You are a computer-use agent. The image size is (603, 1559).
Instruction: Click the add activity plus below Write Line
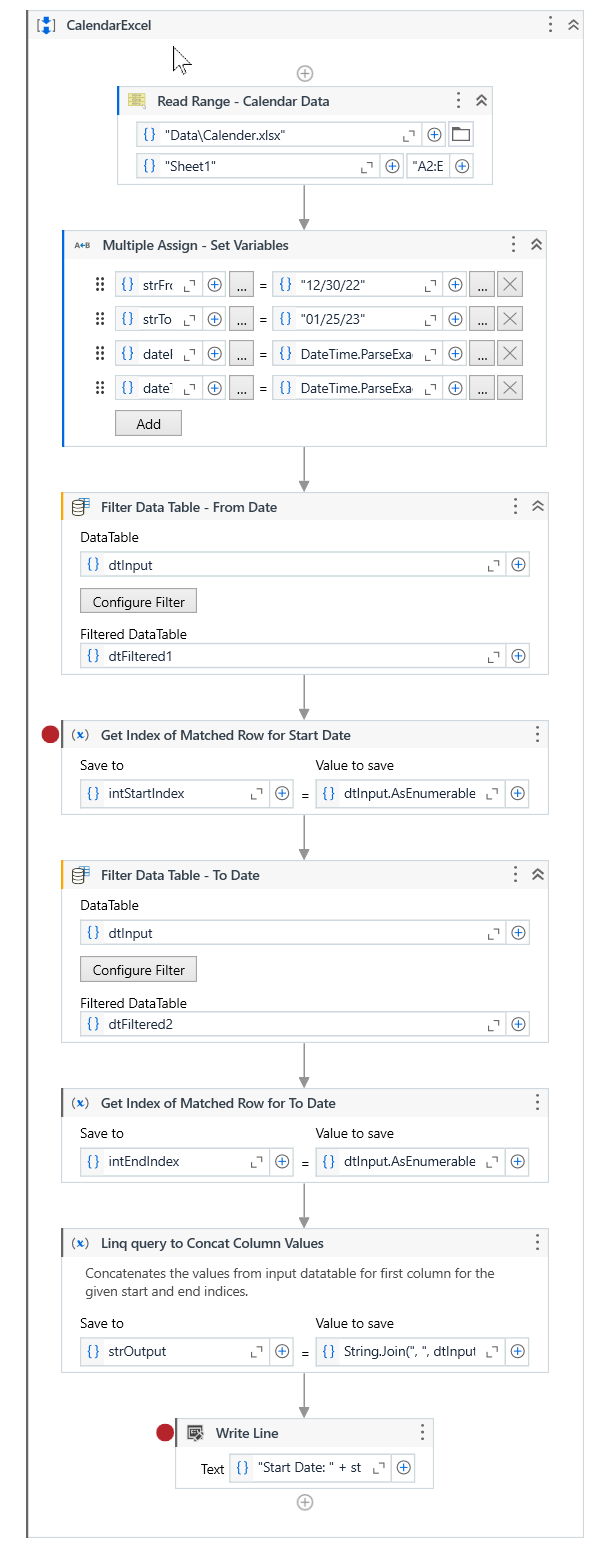point(305,1502)
